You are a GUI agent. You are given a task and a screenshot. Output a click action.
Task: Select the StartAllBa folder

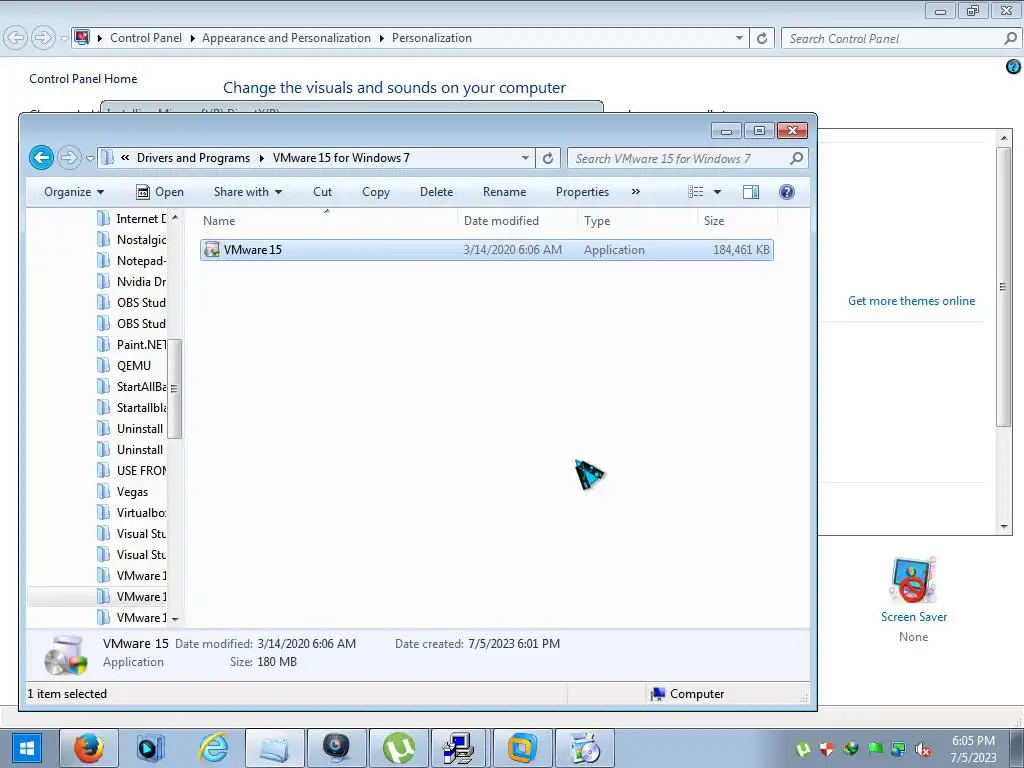132,387
